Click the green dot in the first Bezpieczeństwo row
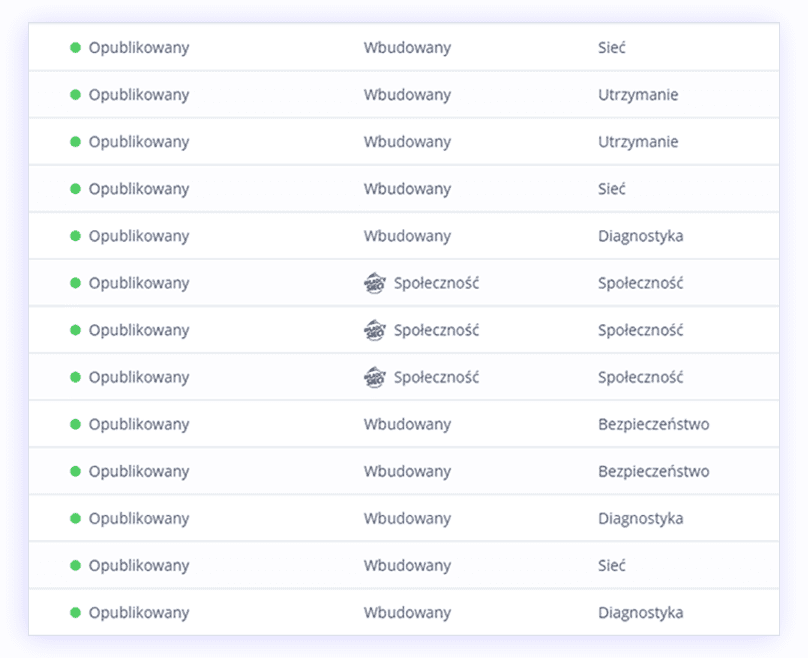This screenshot has width=808, height=658. pyautogui.click(x=75, y=424)
